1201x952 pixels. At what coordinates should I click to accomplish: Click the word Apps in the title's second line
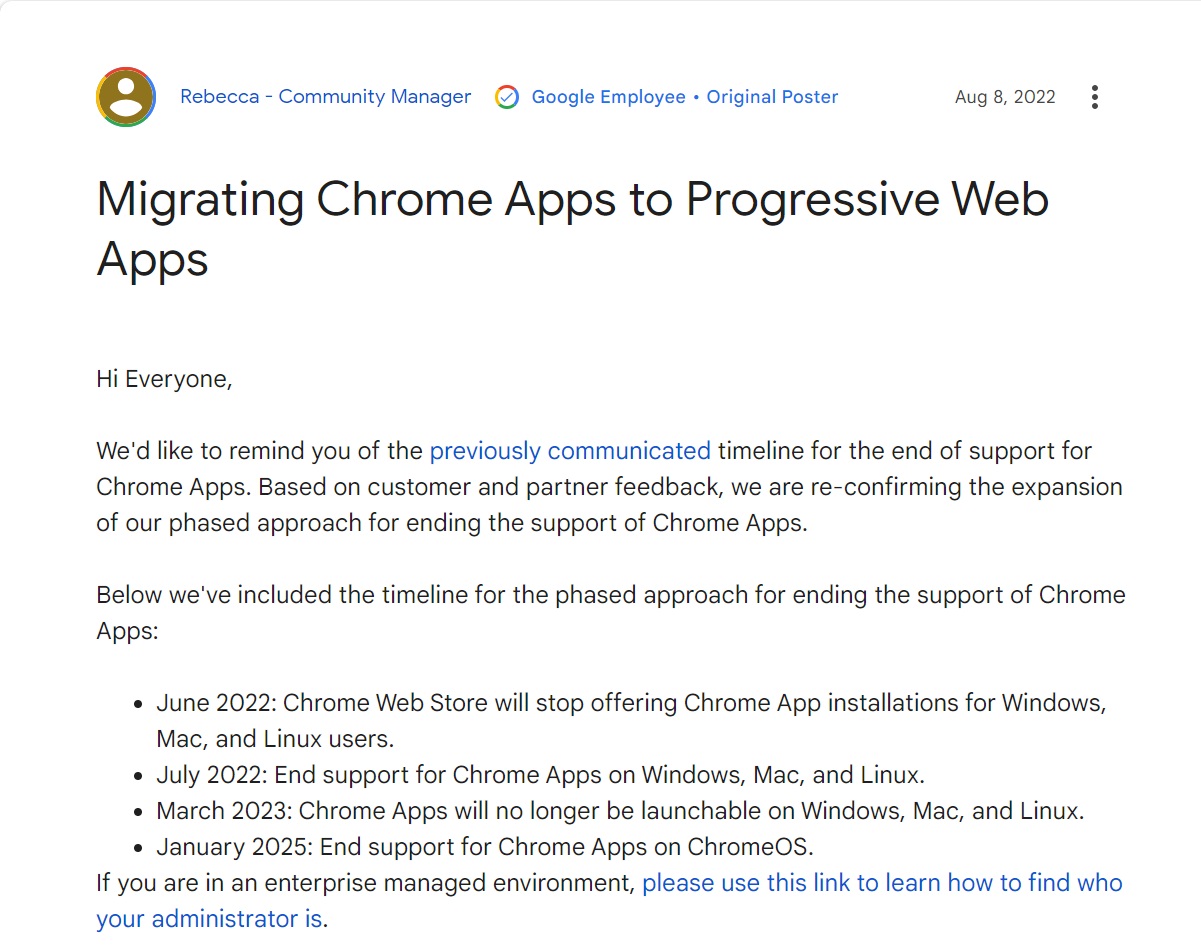click(x=152, y=260)
